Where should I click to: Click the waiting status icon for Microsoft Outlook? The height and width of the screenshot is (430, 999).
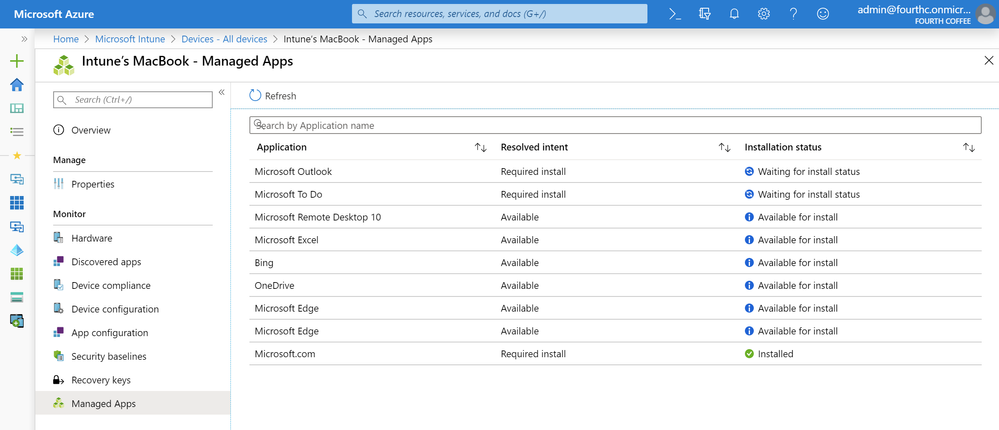[x=749, y=171]
